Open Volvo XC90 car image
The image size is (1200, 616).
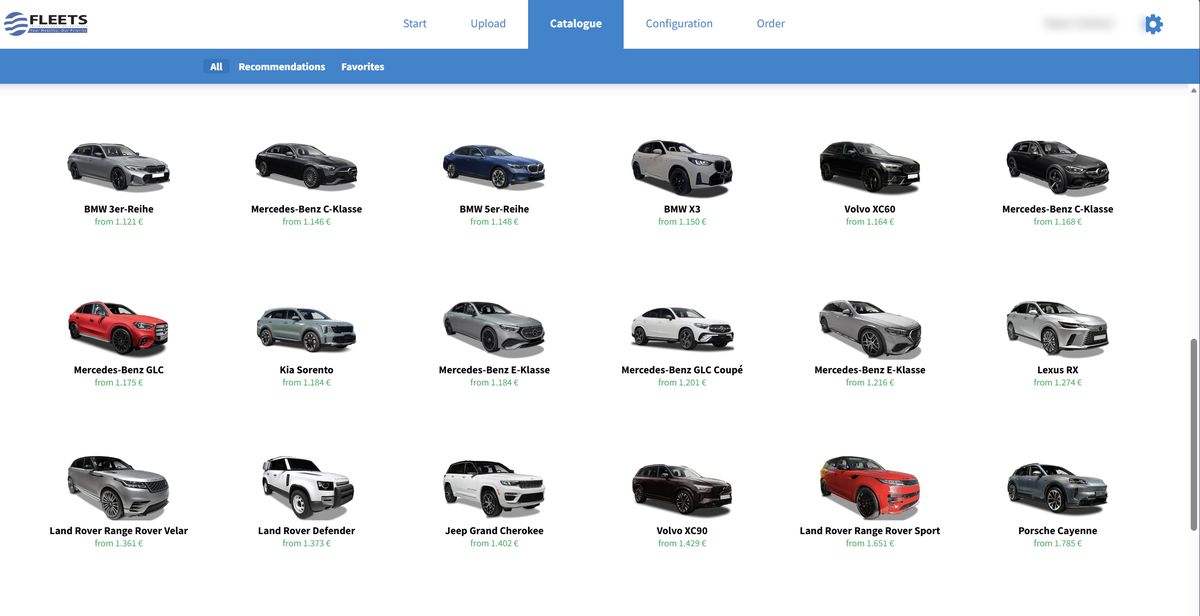coord(682,488)
